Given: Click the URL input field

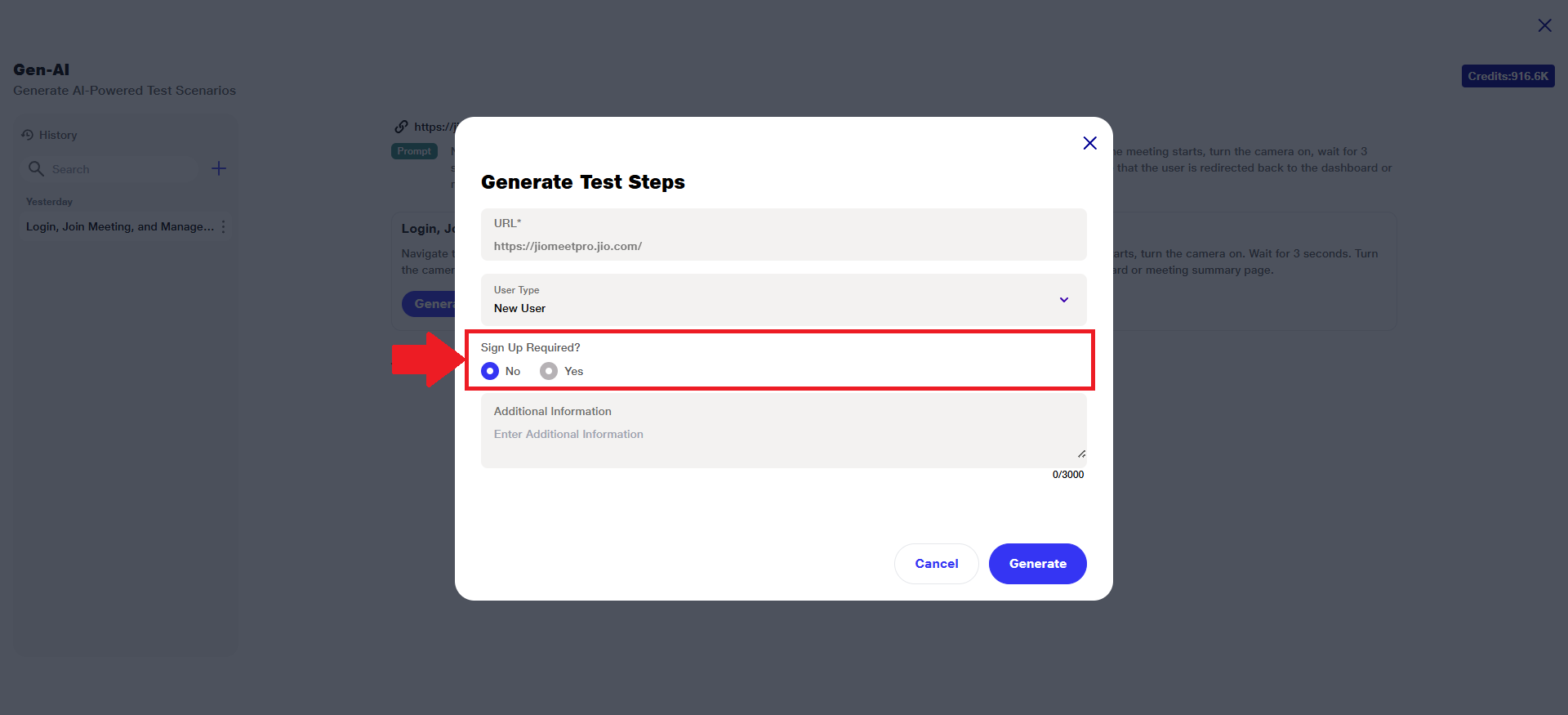Looking at the screenshot, I should pos(782,246).
